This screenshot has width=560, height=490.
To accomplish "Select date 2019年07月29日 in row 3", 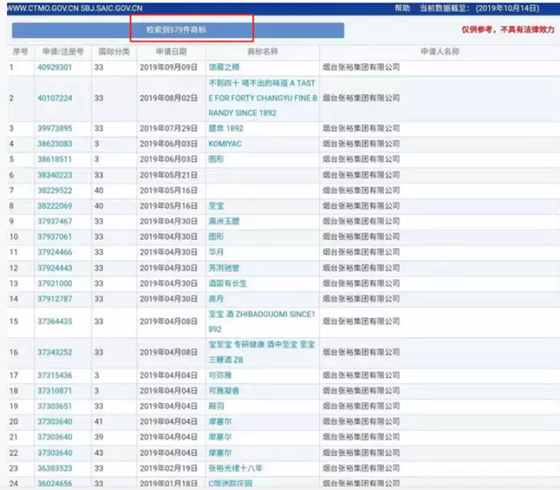I will (x=169, y=128).
